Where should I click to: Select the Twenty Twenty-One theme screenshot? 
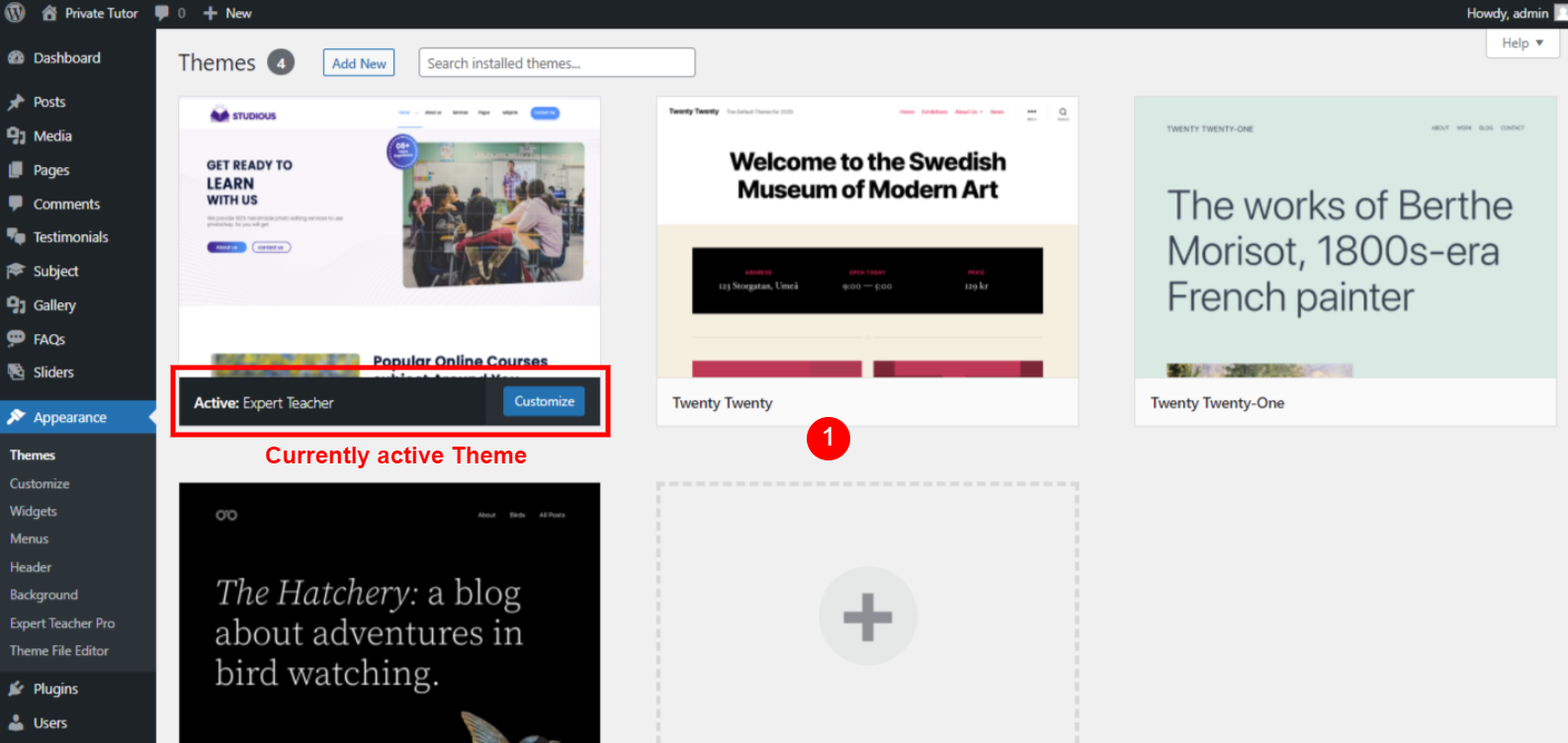[x=1346, y=237]
